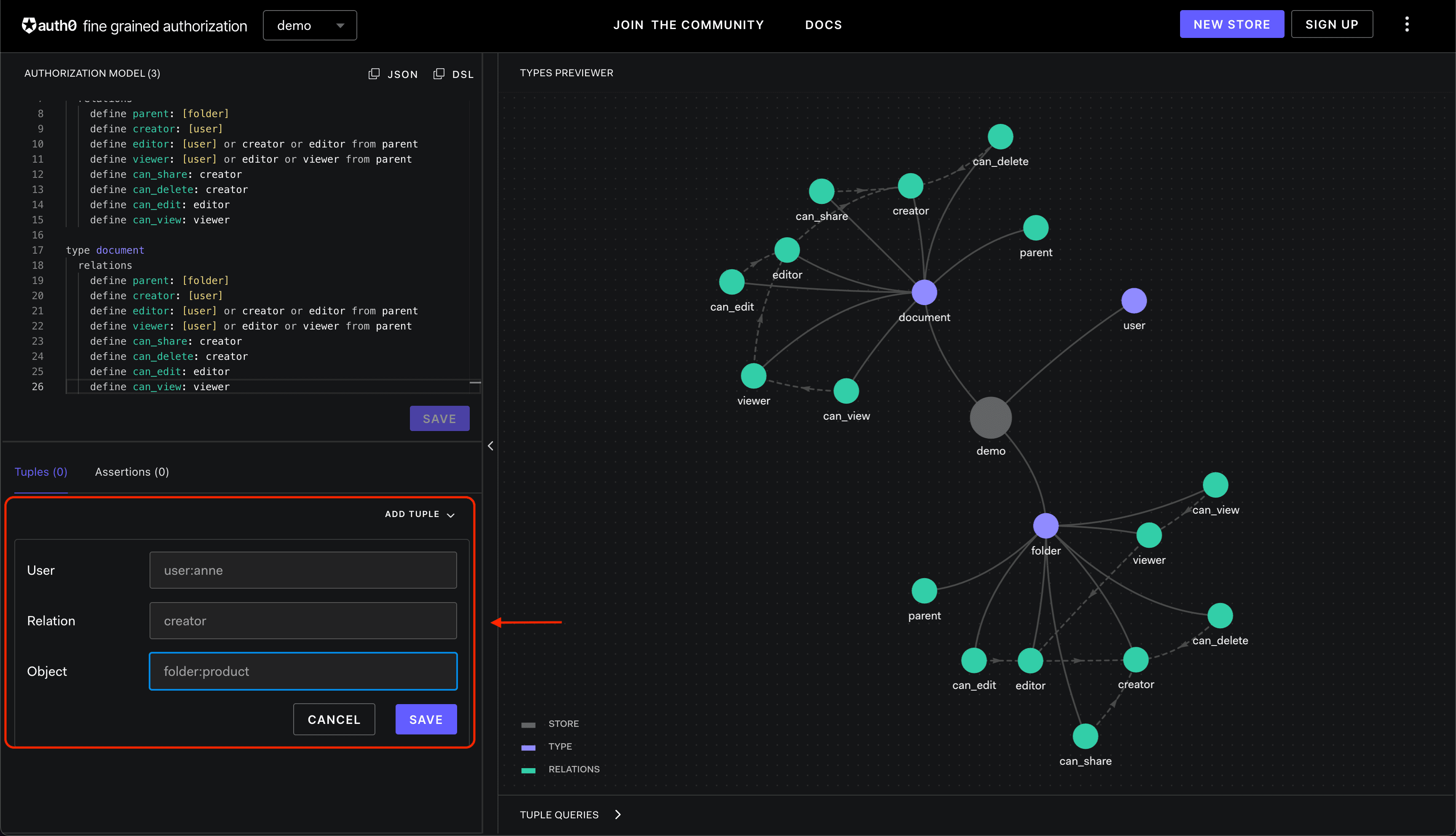Focus the User input field
Viewport: 1456px width, 836px height.
(303, 570)
